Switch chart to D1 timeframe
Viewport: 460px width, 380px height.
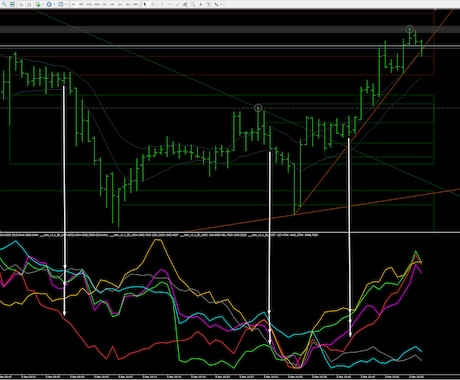click(120, 4)
